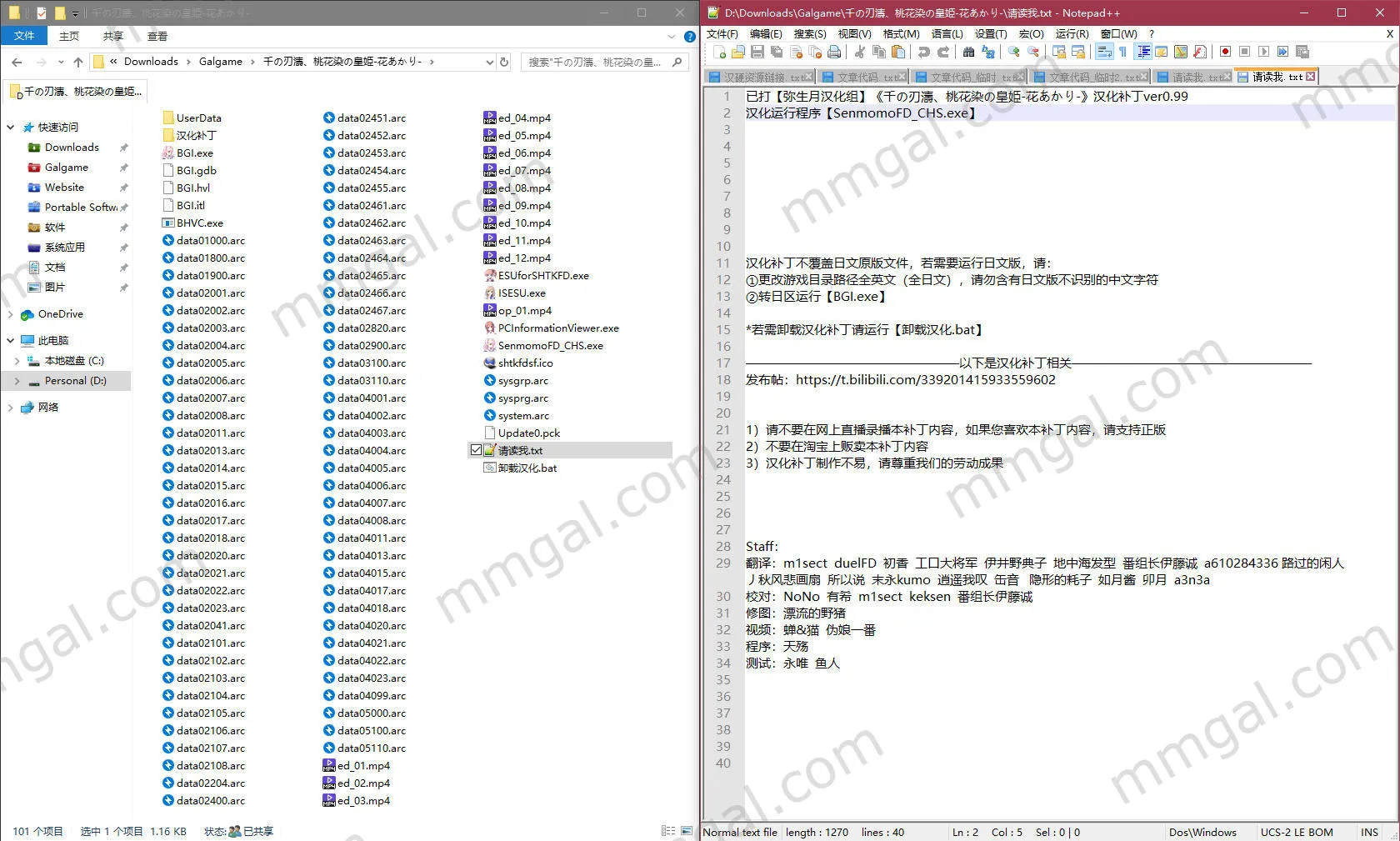Toggle show all characters paragraph icon
Screen dimensions: 1400x841
(x=1122, y=51)
